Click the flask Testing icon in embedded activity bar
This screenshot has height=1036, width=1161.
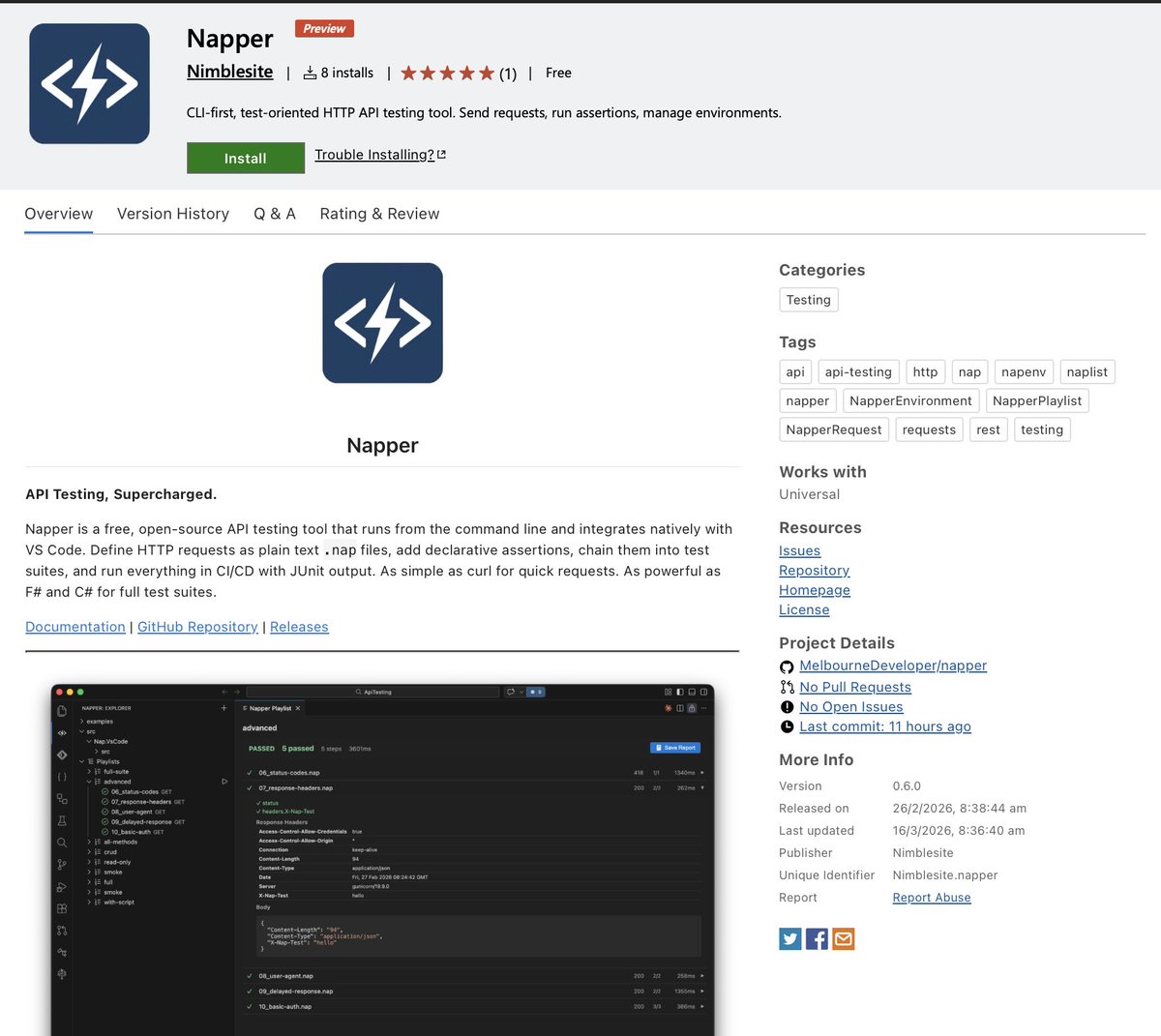pyautogui.click(x=62, y=820)
